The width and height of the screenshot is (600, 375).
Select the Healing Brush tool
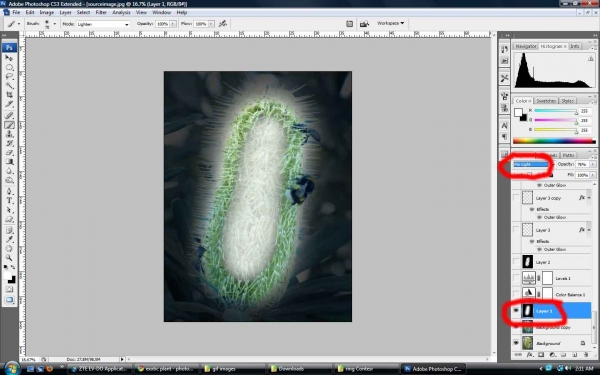point(9,116)
